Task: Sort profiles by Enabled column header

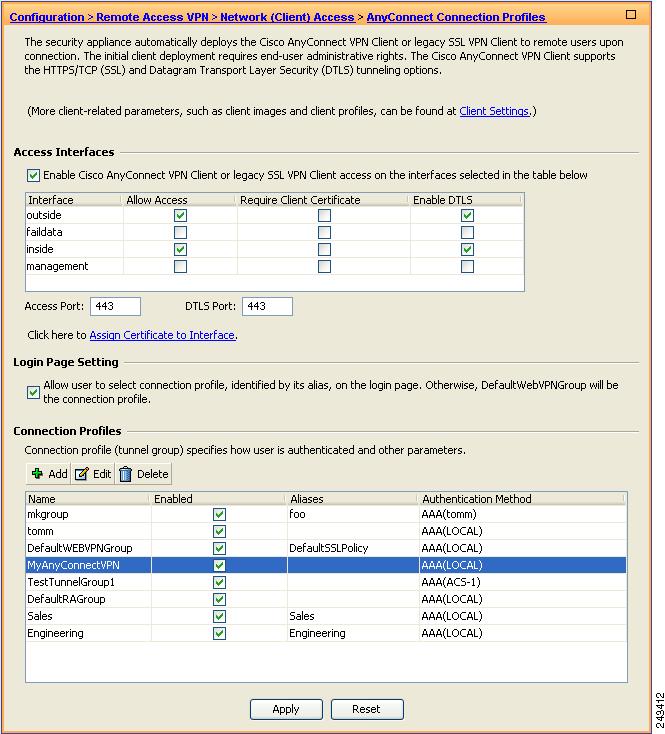Action: point(219,499)
